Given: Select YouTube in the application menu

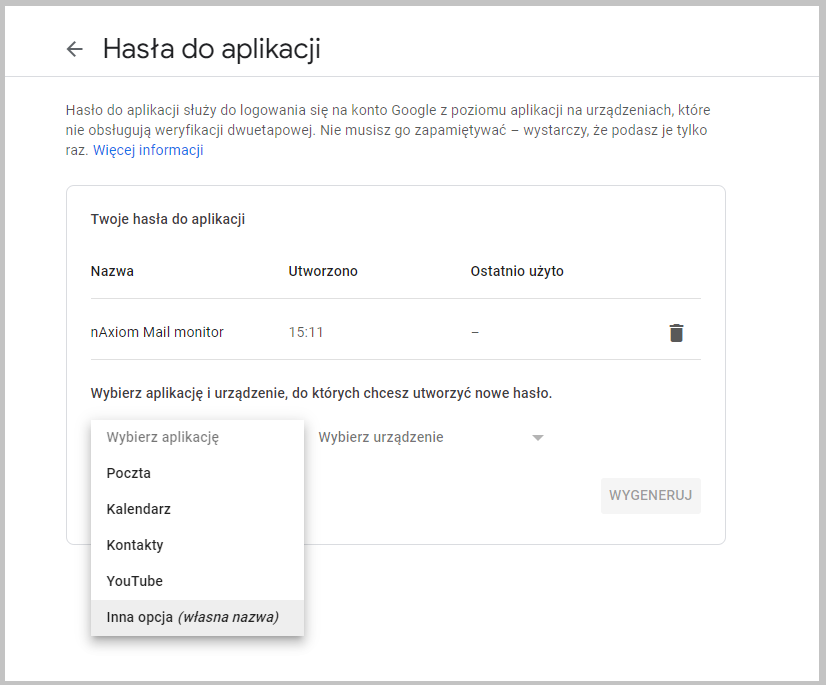Looking at the screenshot, I should (134, 580).
